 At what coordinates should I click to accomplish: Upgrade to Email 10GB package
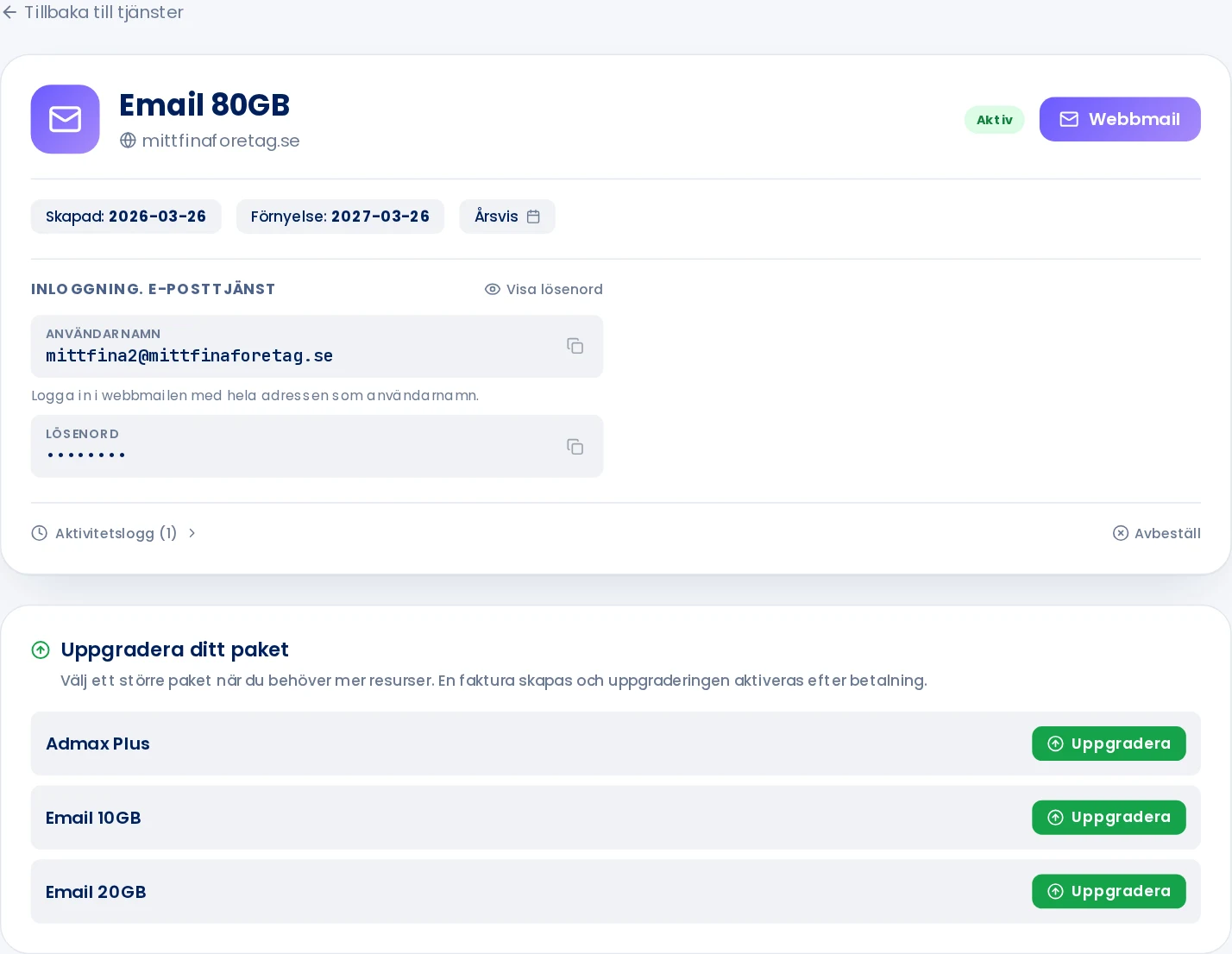coord(1109,818)
